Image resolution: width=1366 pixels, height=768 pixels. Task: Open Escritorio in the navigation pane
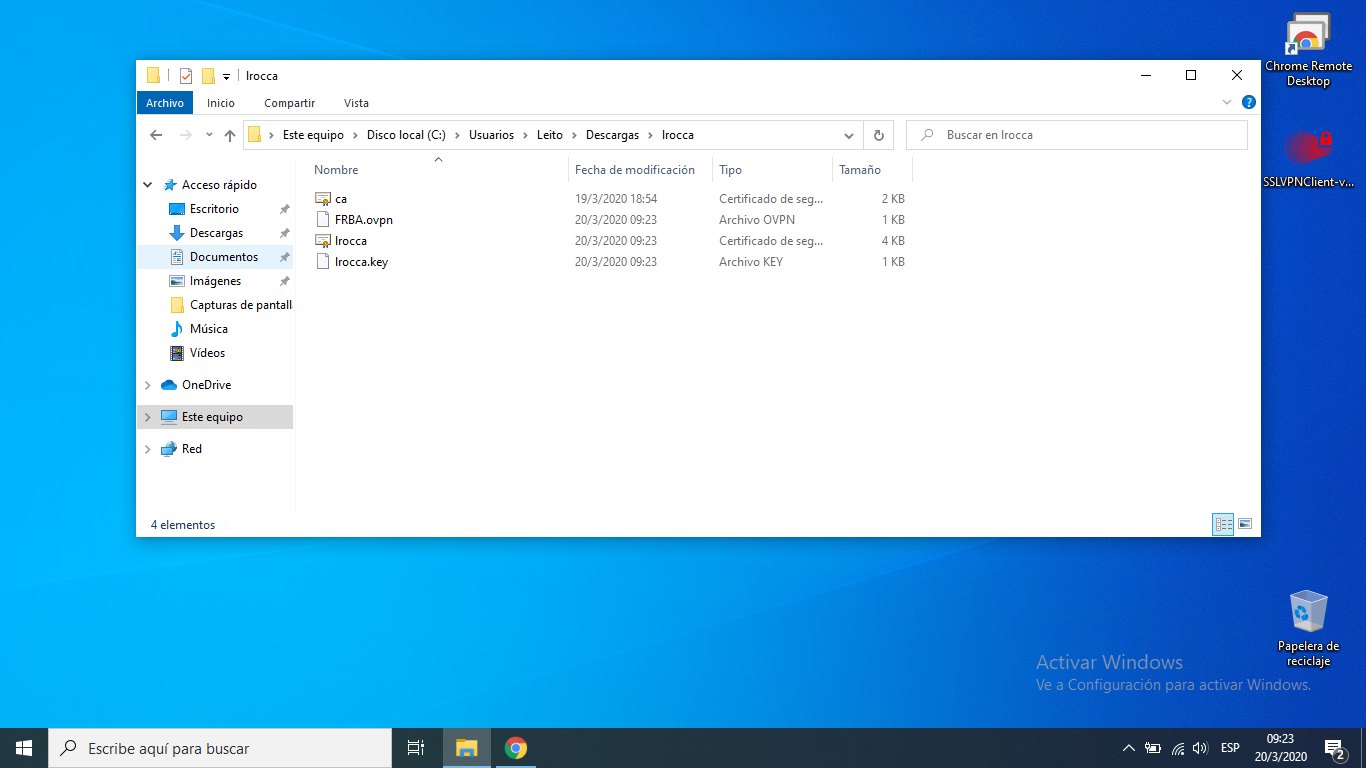coord(214,209)
